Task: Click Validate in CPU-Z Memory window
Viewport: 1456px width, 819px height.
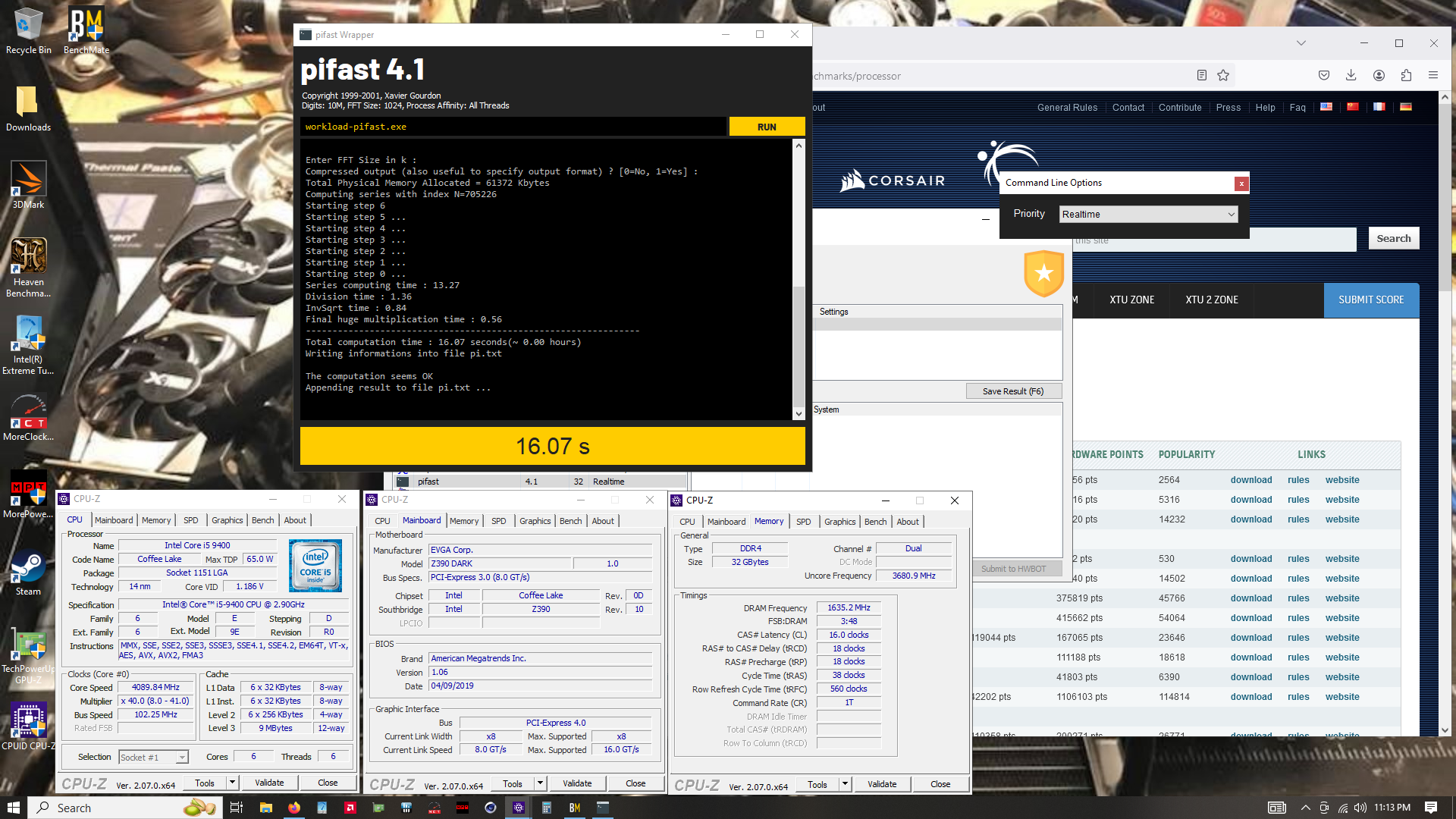Action: click(882, 784)
